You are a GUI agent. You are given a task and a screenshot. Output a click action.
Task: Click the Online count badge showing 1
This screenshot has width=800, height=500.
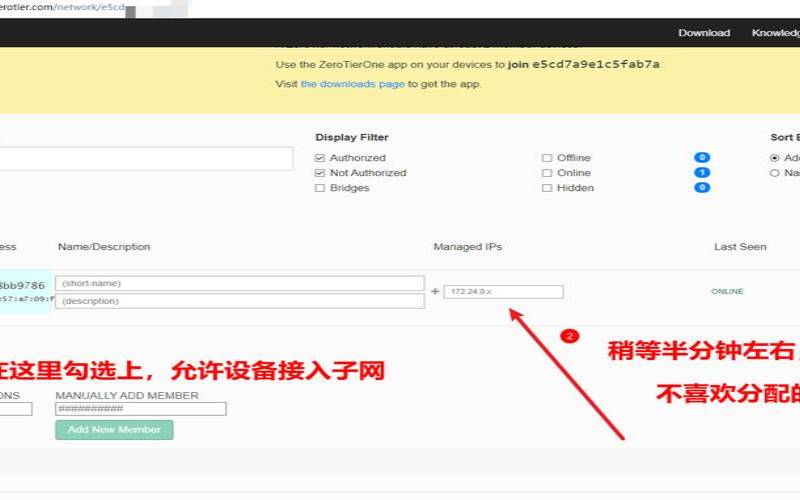coord(702,172)
